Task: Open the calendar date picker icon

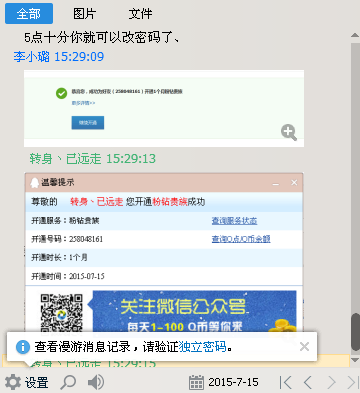Action: click(196, 382)
